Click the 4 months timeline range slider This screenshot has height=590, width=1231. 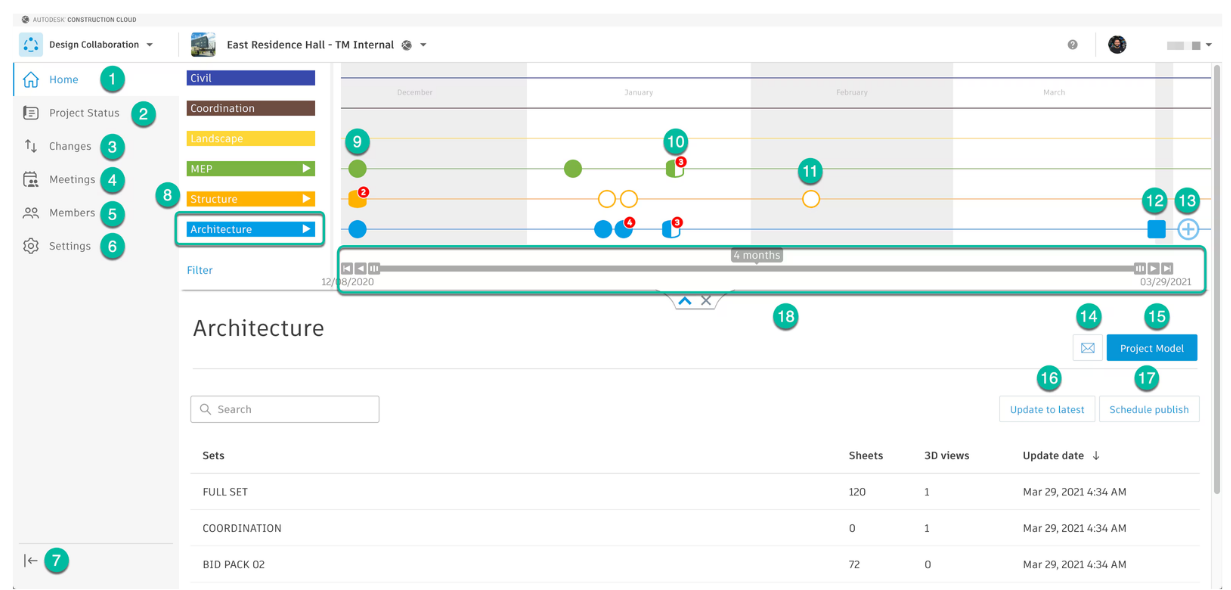pyautogui.click(x=757, y=267)
